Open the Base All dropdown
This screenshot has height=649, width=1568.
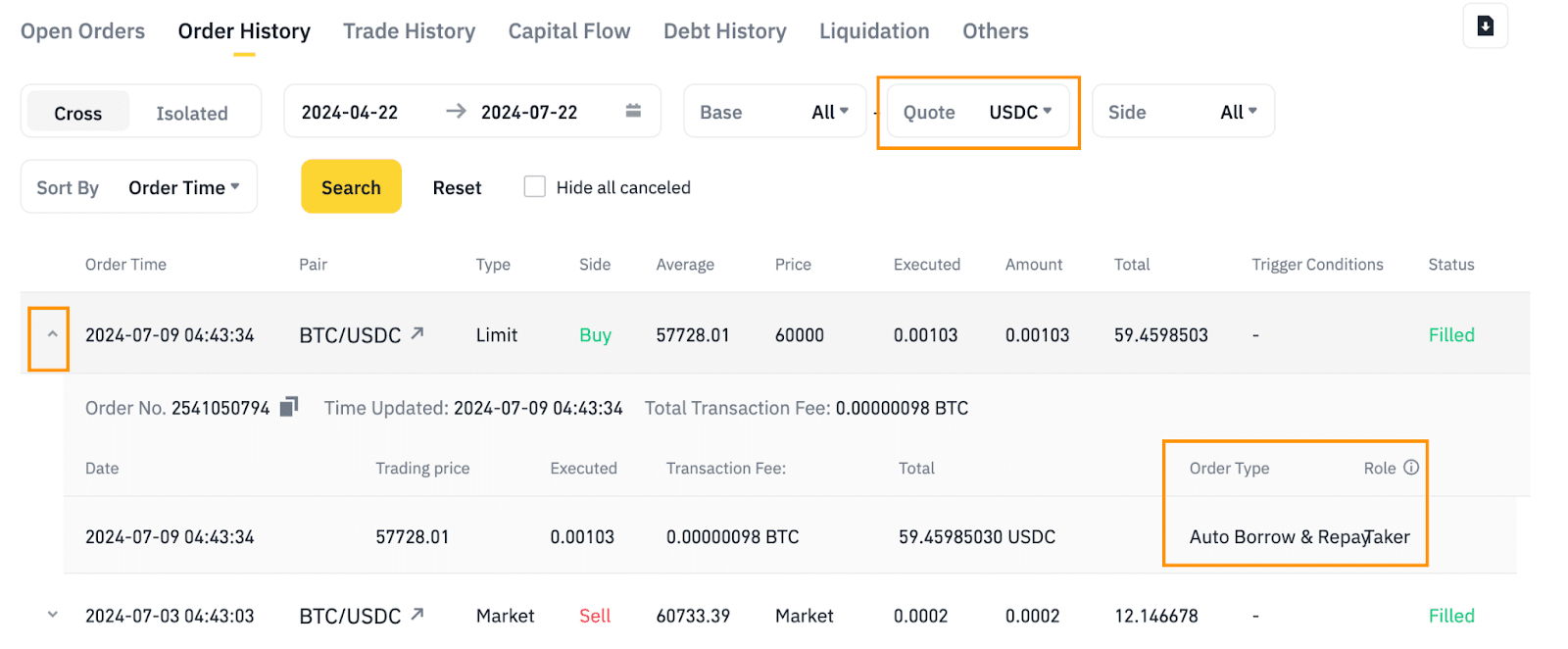[x=774, y=112]
